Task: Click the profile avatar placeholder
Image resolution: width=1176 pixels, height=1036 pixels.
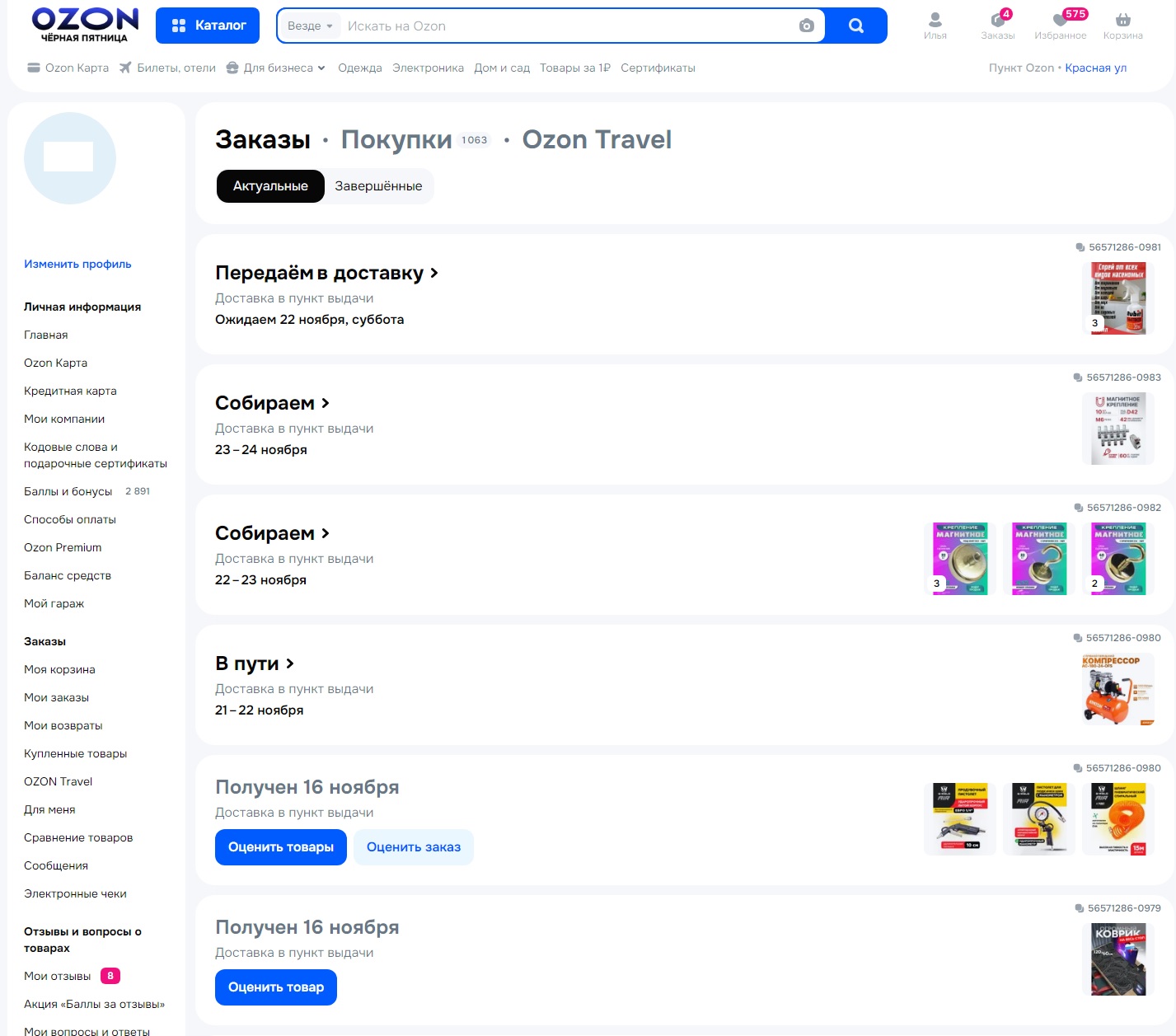Action: [x=70, y=158]
